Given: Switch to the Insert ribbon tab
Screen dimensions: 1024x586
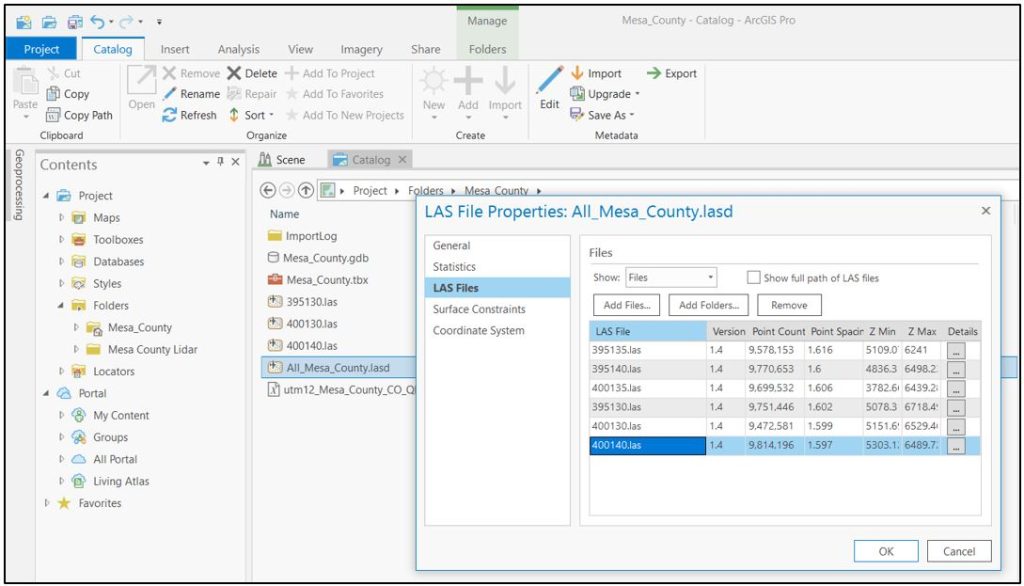Looking at the screenshot, I should [x=174, y=48].
